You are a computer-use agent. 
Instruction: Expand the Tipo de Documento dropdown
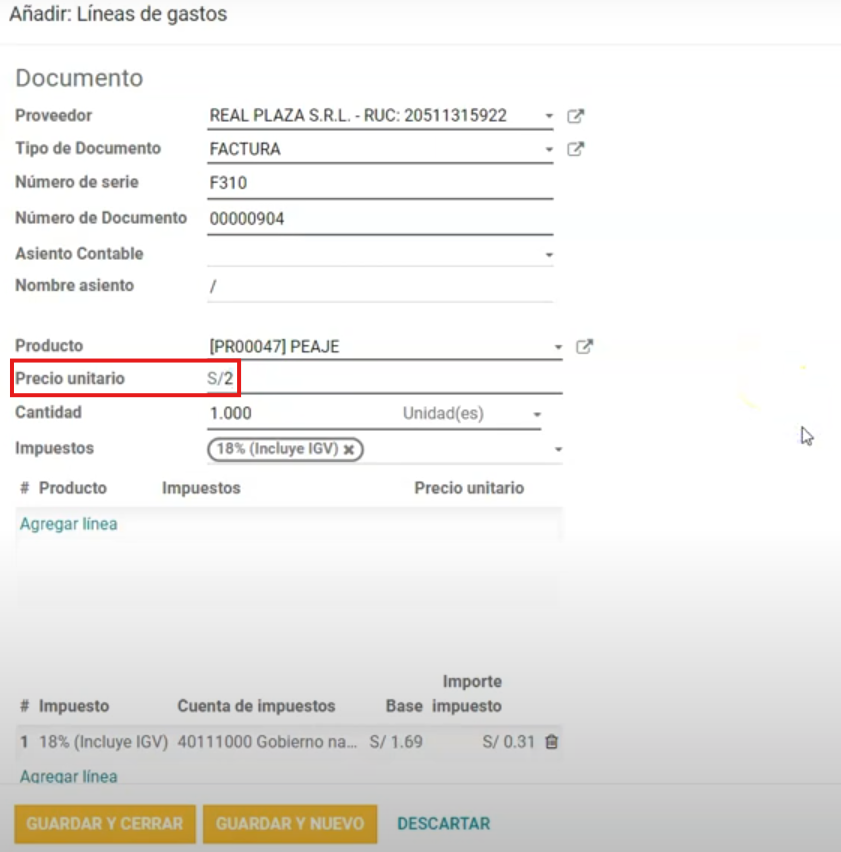[x=548, y=149]
